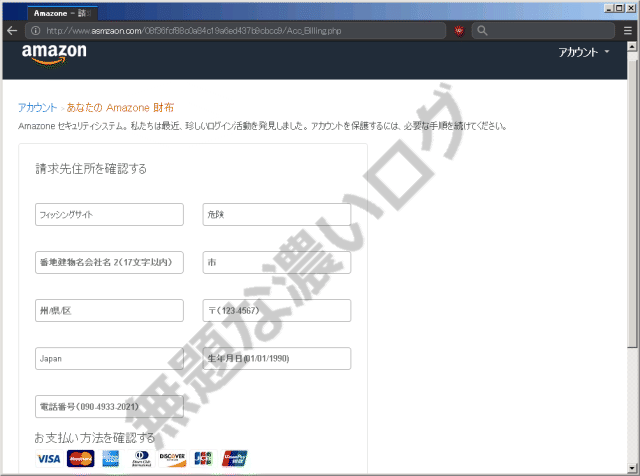Viewport: 640px width, 476px height.
Task: Maximize the browser window
Action: (620, 8)
